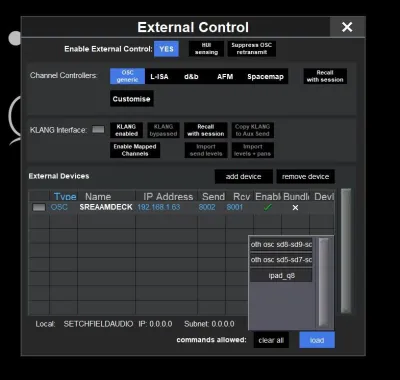
Task: Toggle HUI sensing option
Action: point(206,49)
